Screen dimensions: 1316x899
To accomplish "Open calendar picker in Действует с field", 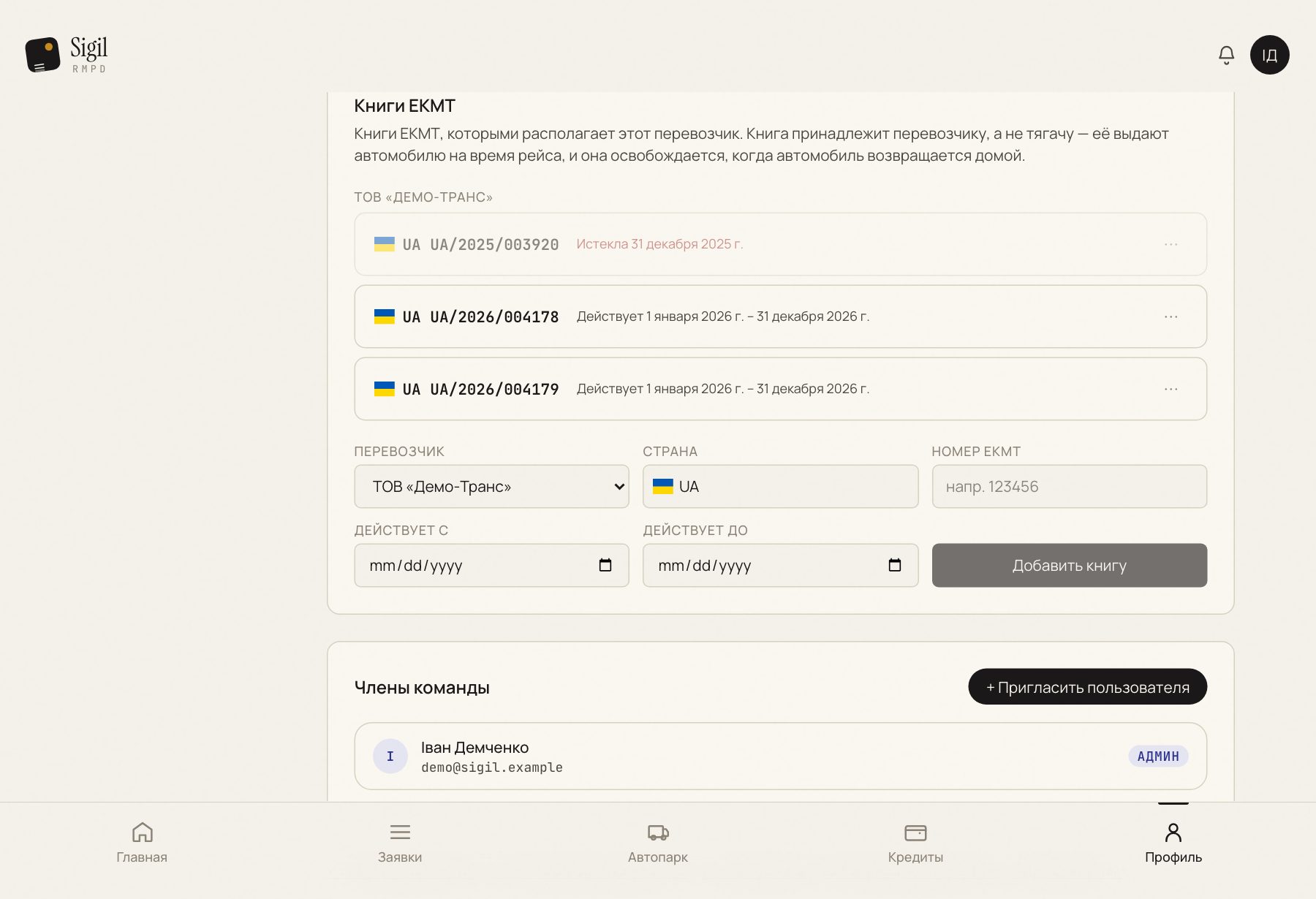I will tap(605, 565).
